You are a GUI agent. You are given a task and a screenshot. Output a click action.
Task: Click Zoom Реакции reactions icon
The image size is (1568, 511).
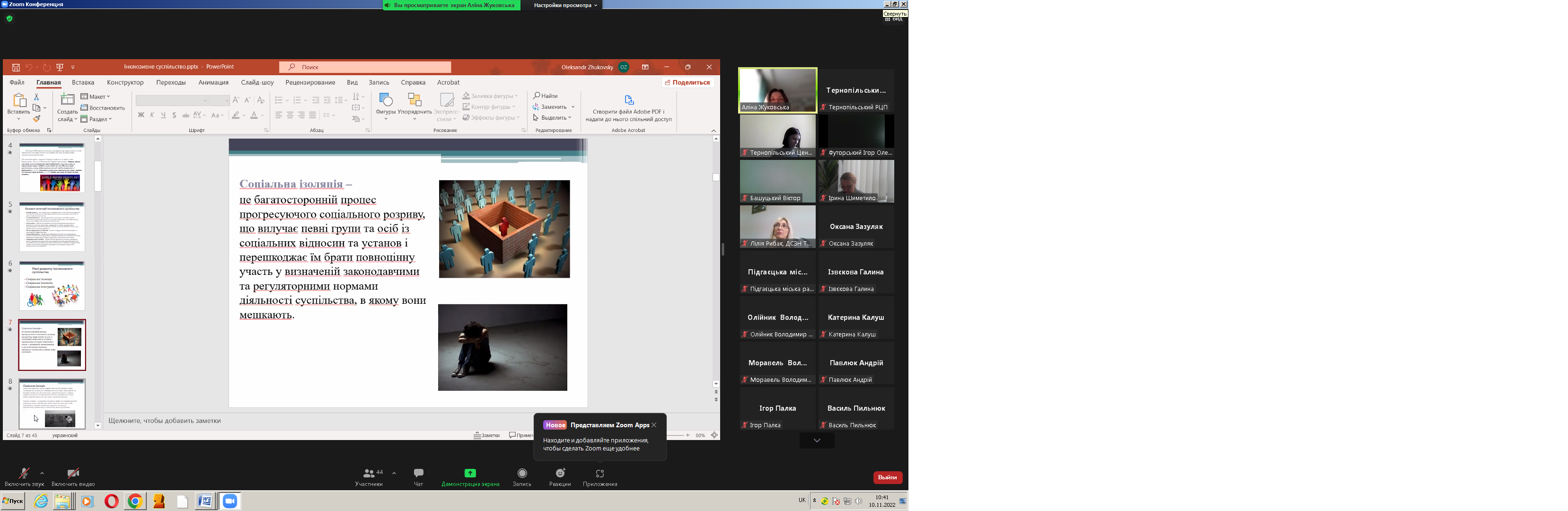pos(560,473)
